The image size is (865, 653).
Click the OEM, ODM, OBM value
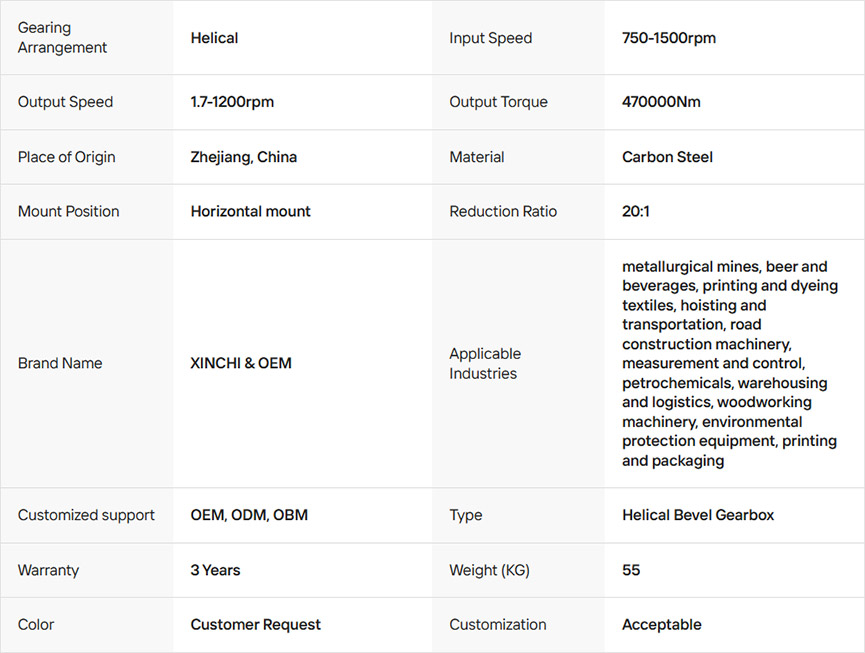(x=249, y=515)
